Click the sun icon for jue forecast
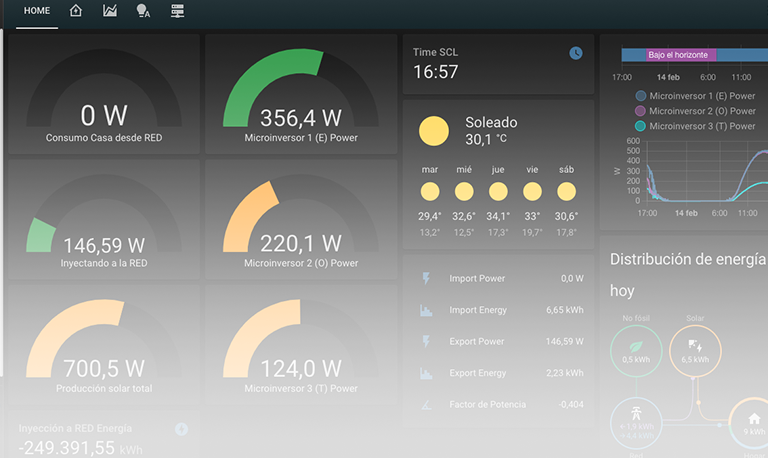 (x=498, y=191)
